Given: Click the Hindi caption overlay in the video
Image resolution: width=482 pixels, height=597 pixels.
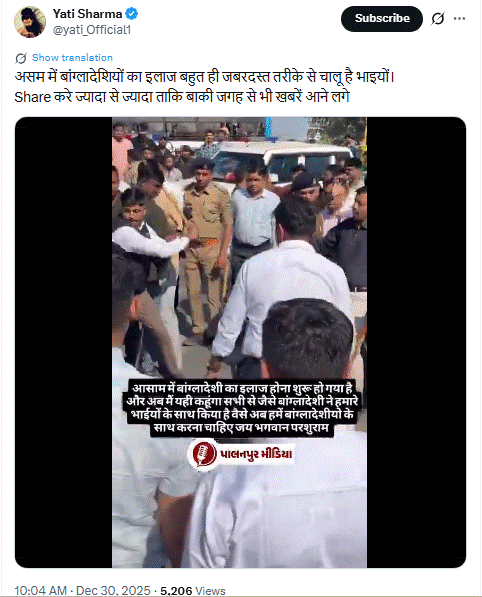Looking at the screenshot, I should coord(242,407).
